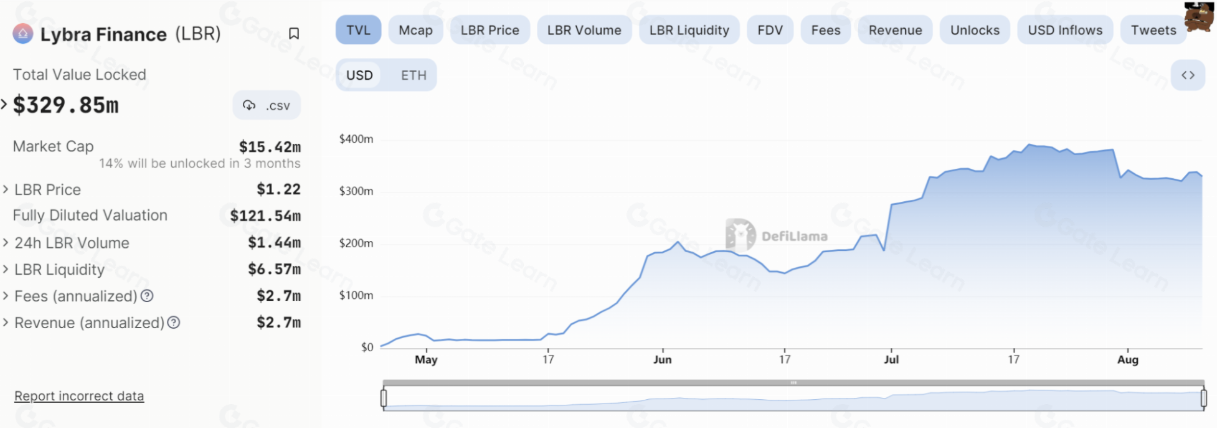Click the help icon next to Revenue (annualized)
1217x428 pixels.
174,323
